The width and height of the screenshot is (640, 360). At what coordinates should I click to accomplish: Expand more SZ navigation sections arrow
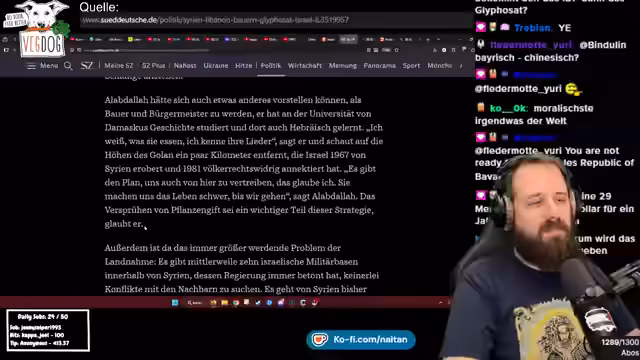(x=461, y=66)
